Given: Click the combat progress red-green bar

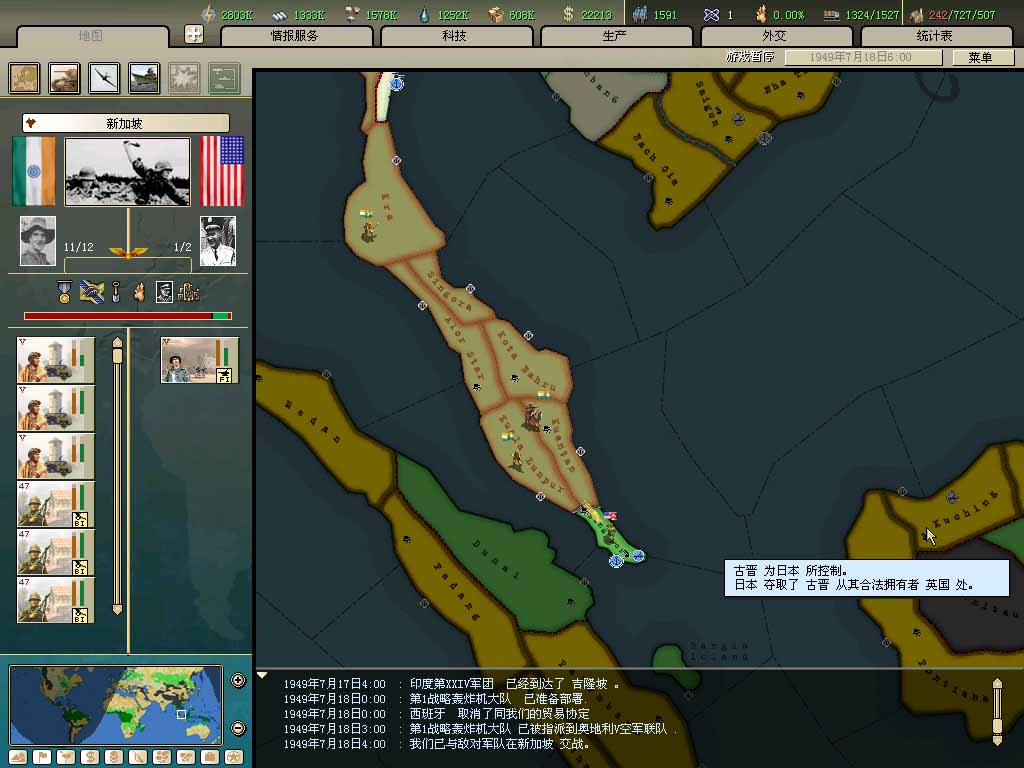Looking at the screenshot, I should pyautogui.click(x=128, y=316).
